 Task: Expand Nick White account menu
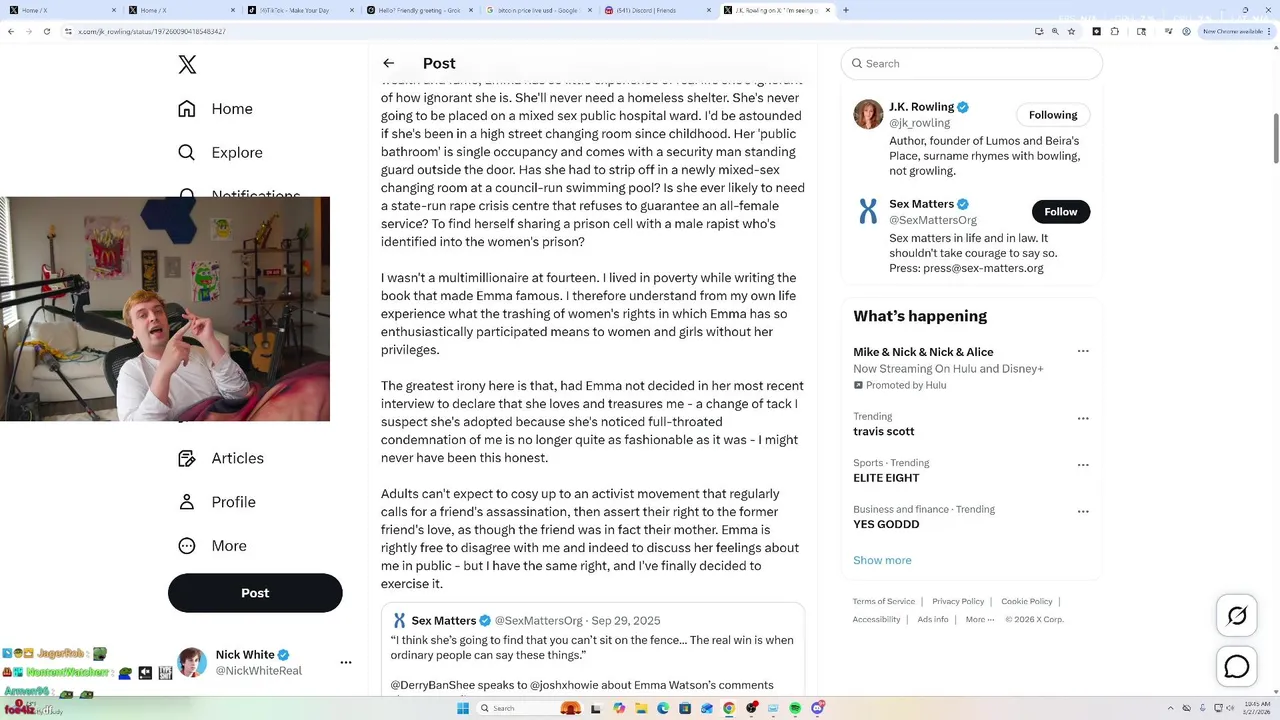(x=346, y=662)
